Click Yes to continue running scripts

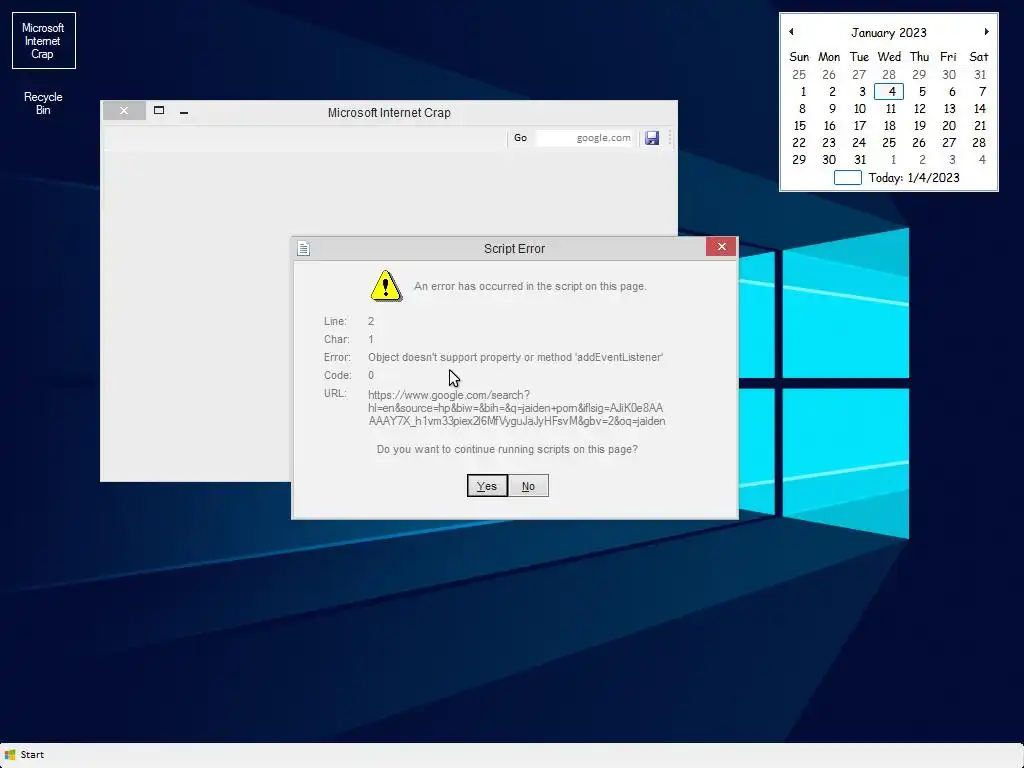tap(487, 486)
